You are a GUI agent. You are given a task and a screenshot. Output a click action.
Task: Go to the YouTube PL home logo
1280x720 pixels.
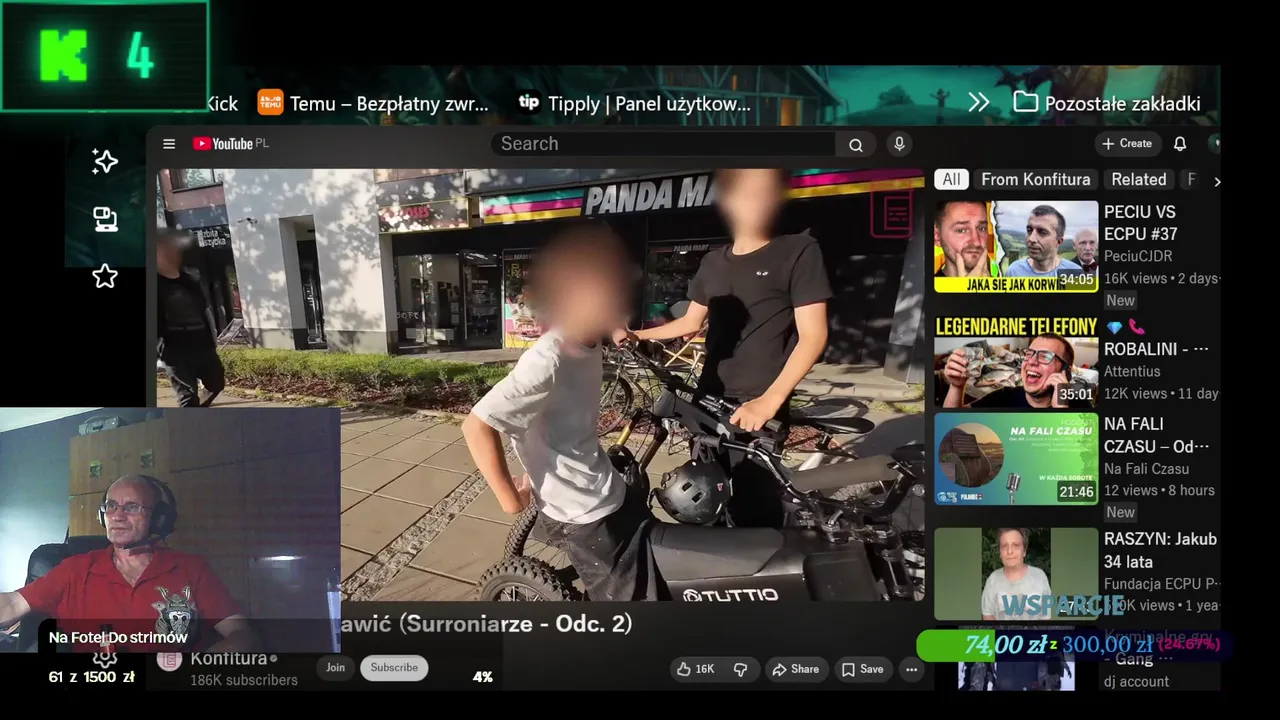point(231,144)
